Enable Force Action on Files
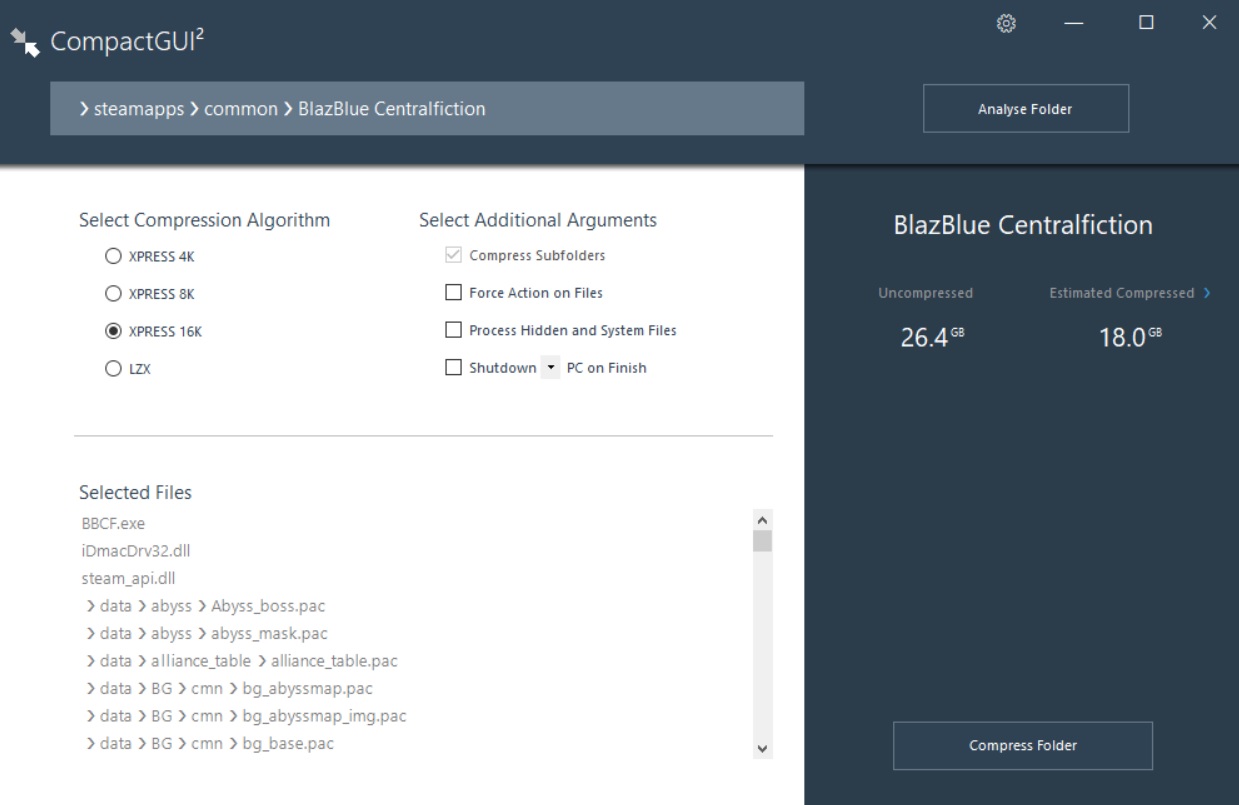The width and height of the screenshot is (1239, 805). tap(453, 293)
